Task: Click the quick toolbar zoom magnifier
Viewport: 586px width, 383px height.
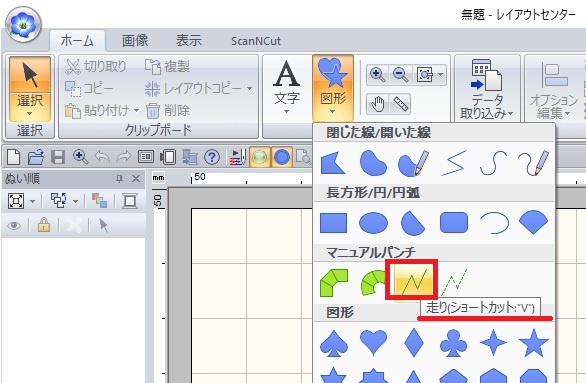Action: pos(80,157)
